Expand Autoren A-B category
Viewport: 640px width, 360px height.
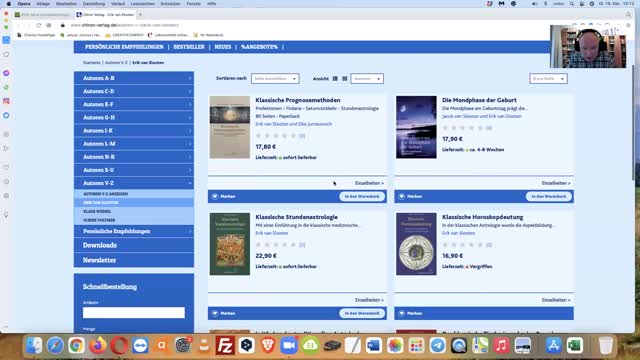coord(134,78)
